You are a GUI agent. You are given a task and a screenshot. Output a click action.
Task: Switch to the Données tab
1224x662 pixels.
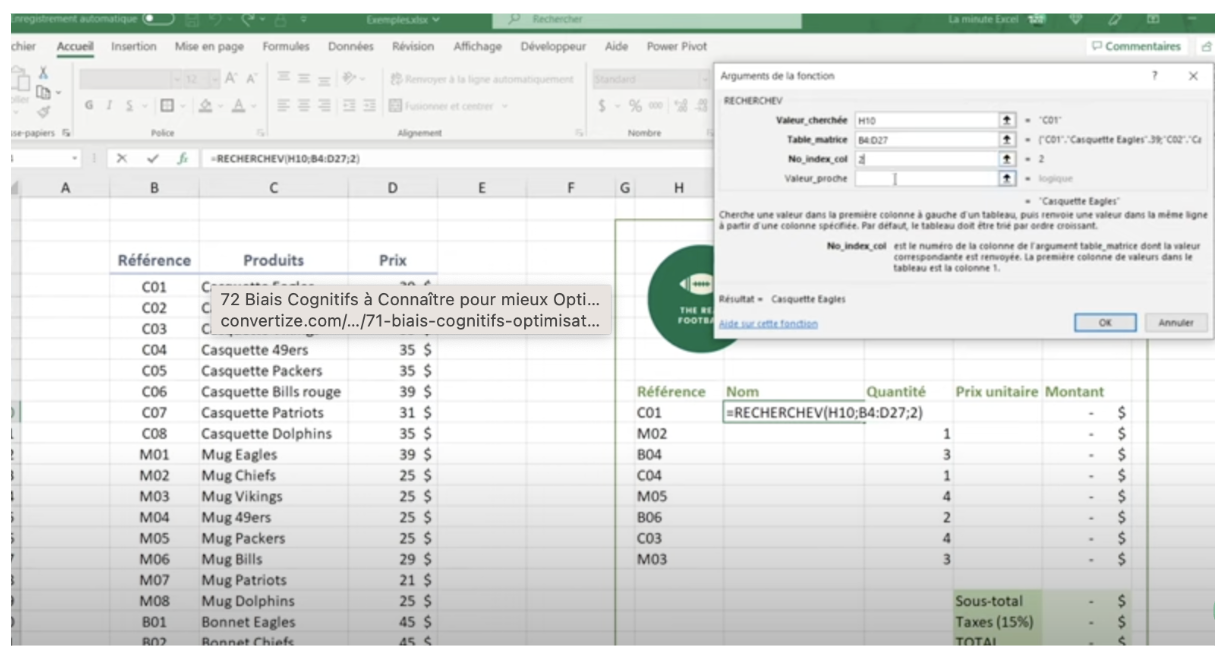click(x=351, y=46)
